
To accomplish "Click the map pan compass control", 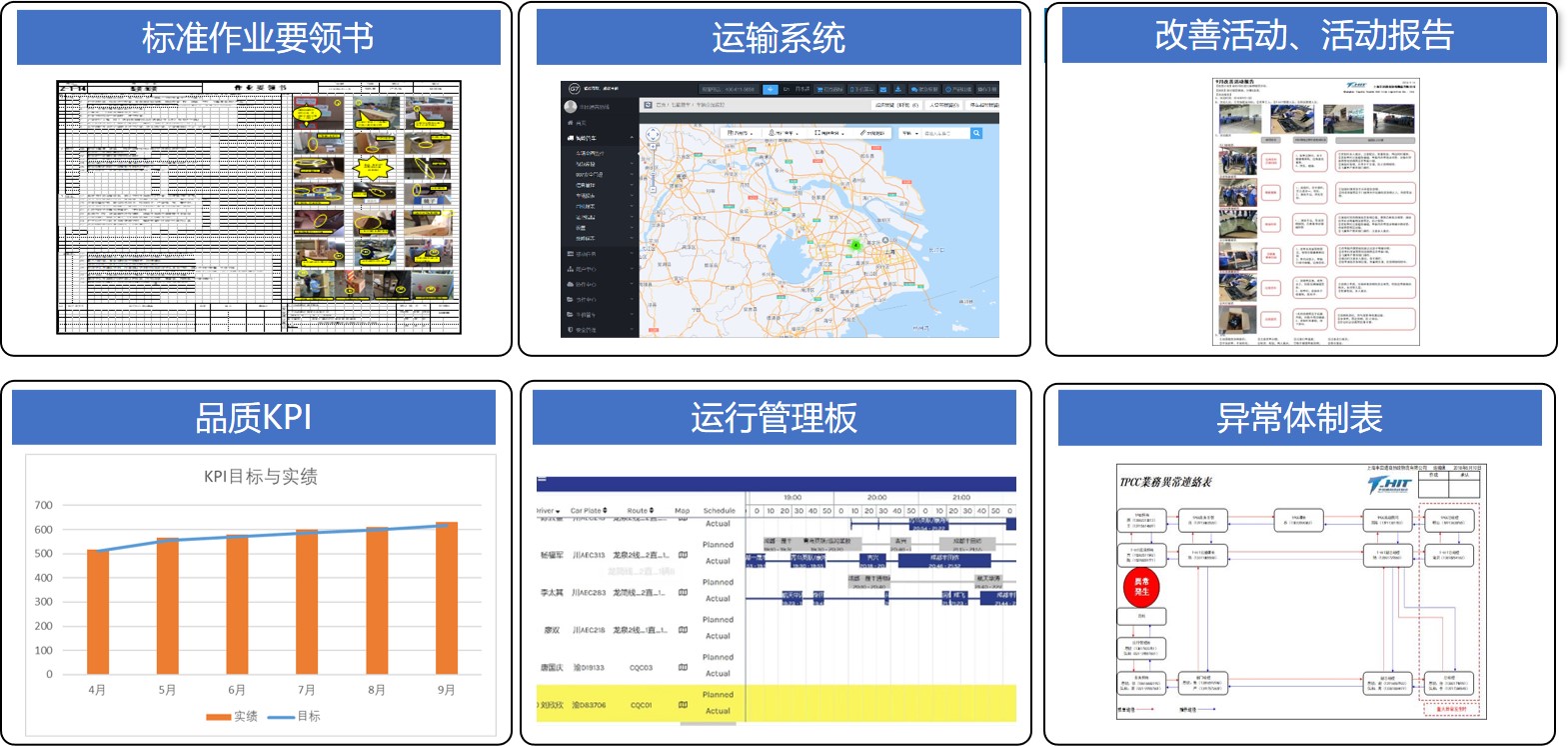I will point(653,134).
